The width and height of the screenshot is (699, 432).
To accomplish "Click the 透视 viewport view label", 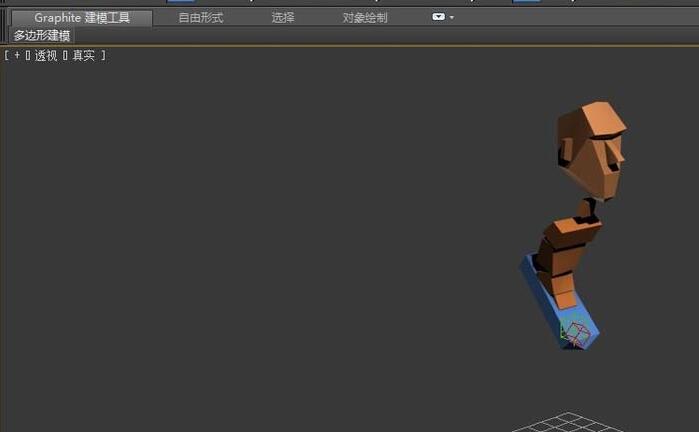I will (x=46, y=56).
